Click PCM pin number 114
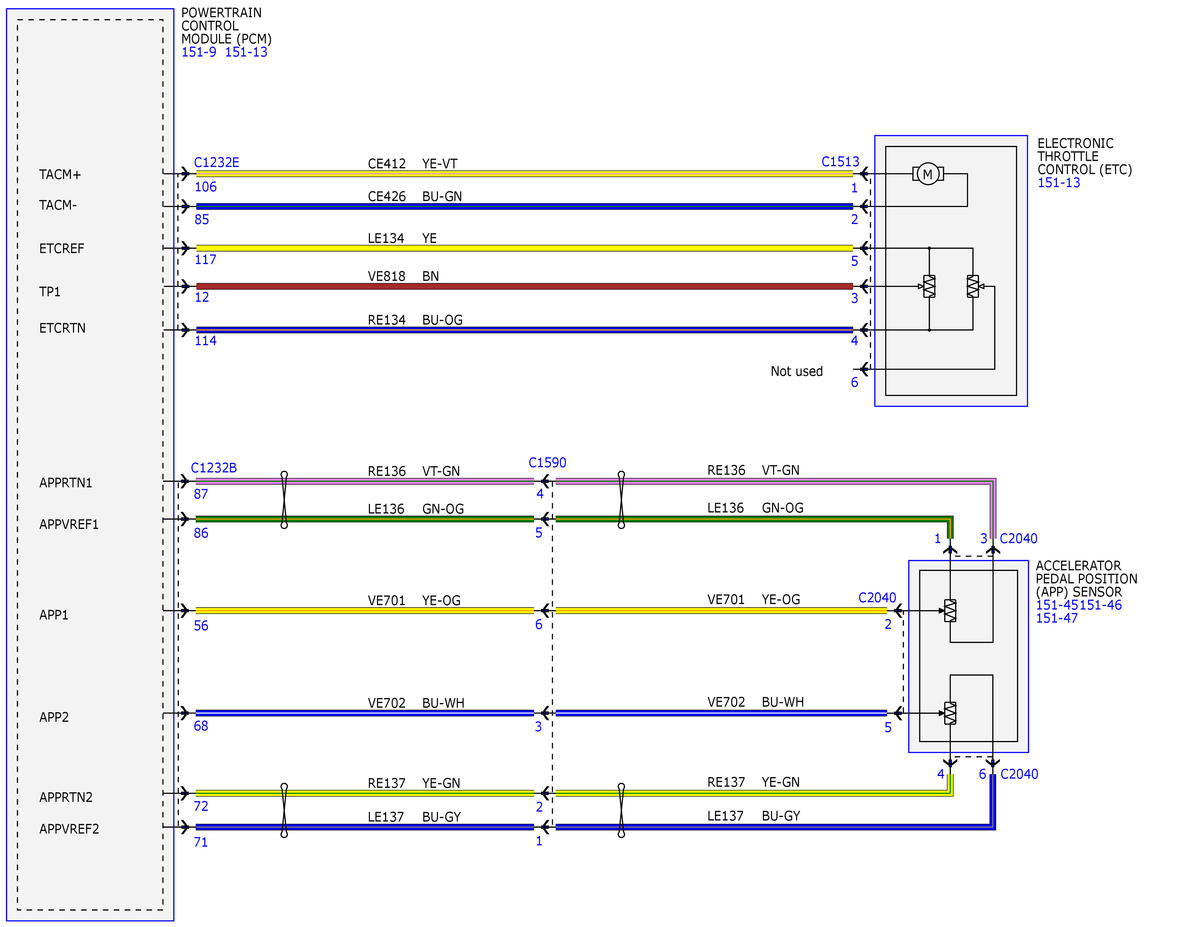Image resolution: width=1199 pixels, height=927 pixels. click(206, 340)
